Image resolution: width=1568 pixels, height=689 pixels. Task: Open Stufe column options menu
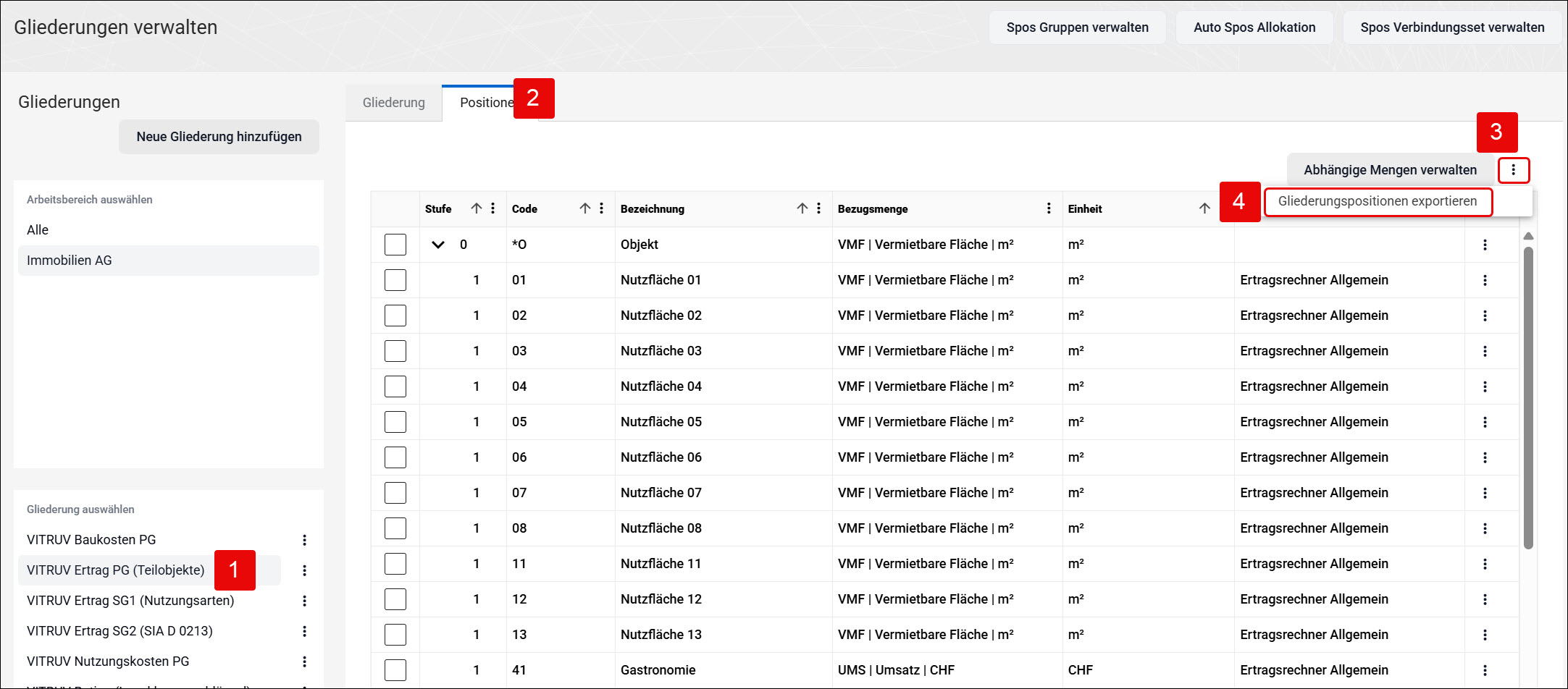pos(493,208)
